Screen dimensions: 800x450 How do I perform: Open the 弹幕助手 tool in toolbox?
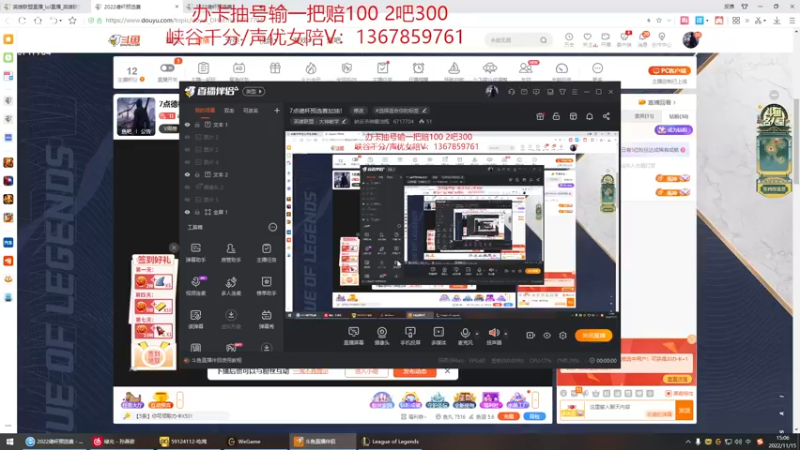pos(196,253)
